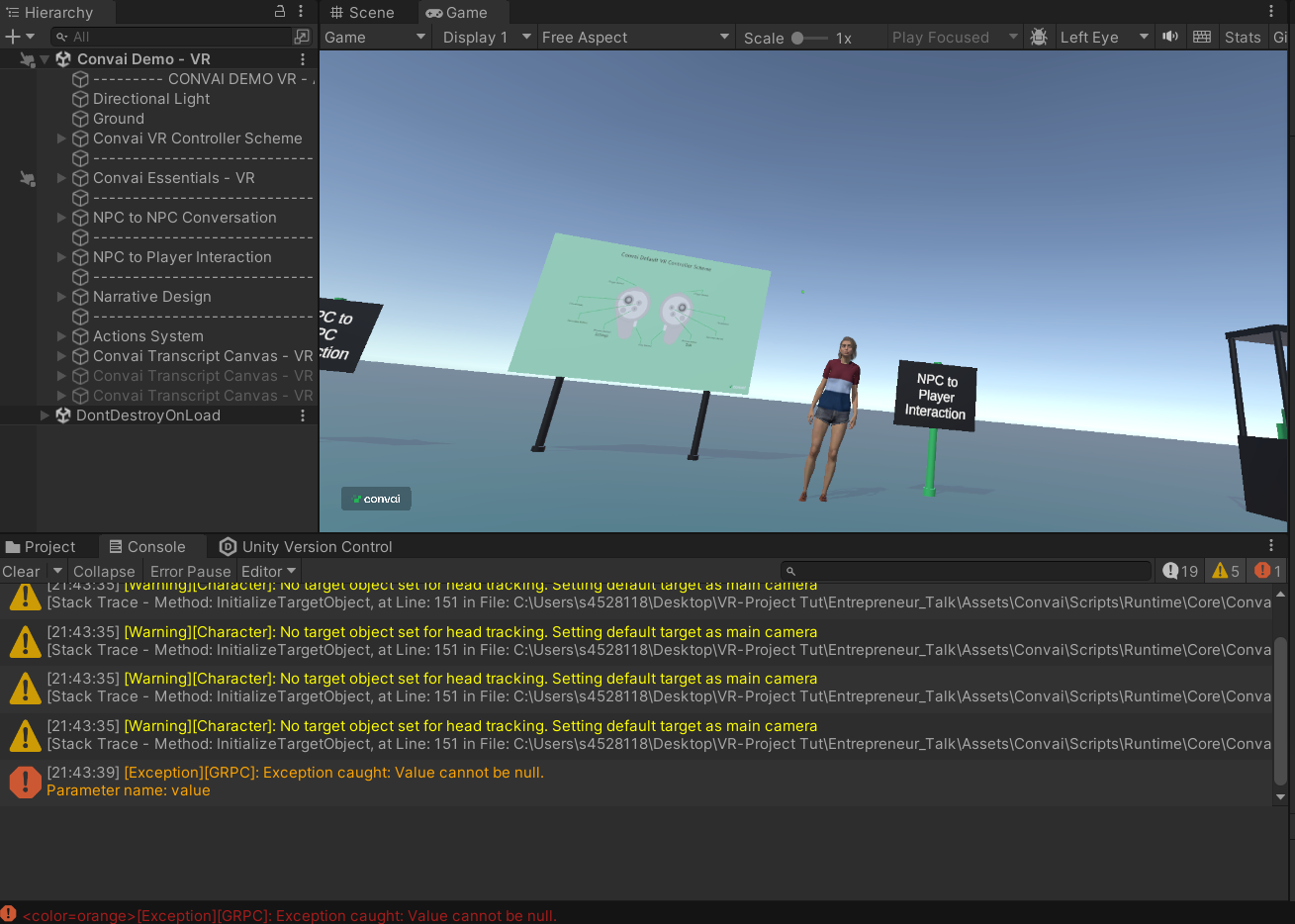Click the Hierarchy panel lock icon
Image resolution: width=1295 pixels, height=924 pixels.
click(x=280, y=12)
